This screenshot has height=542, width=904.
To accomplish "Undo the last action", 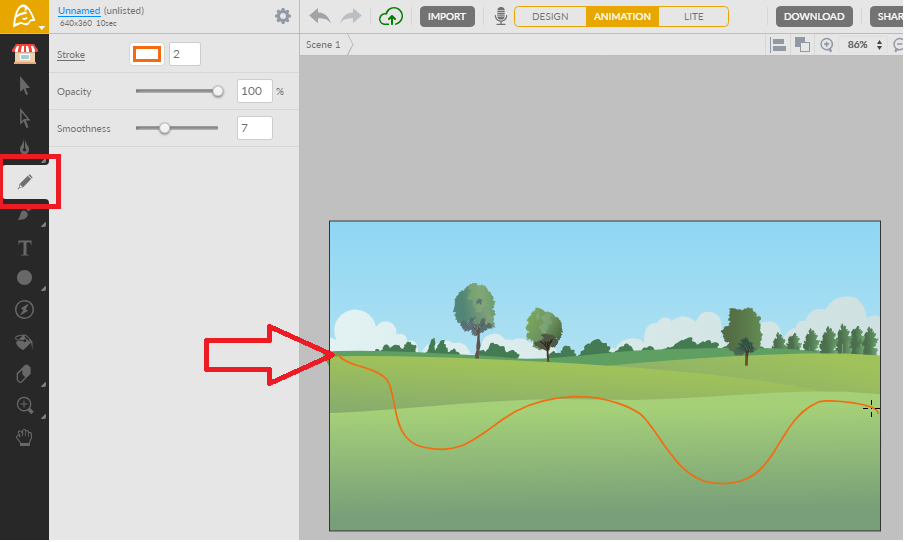I will [320, 17].
